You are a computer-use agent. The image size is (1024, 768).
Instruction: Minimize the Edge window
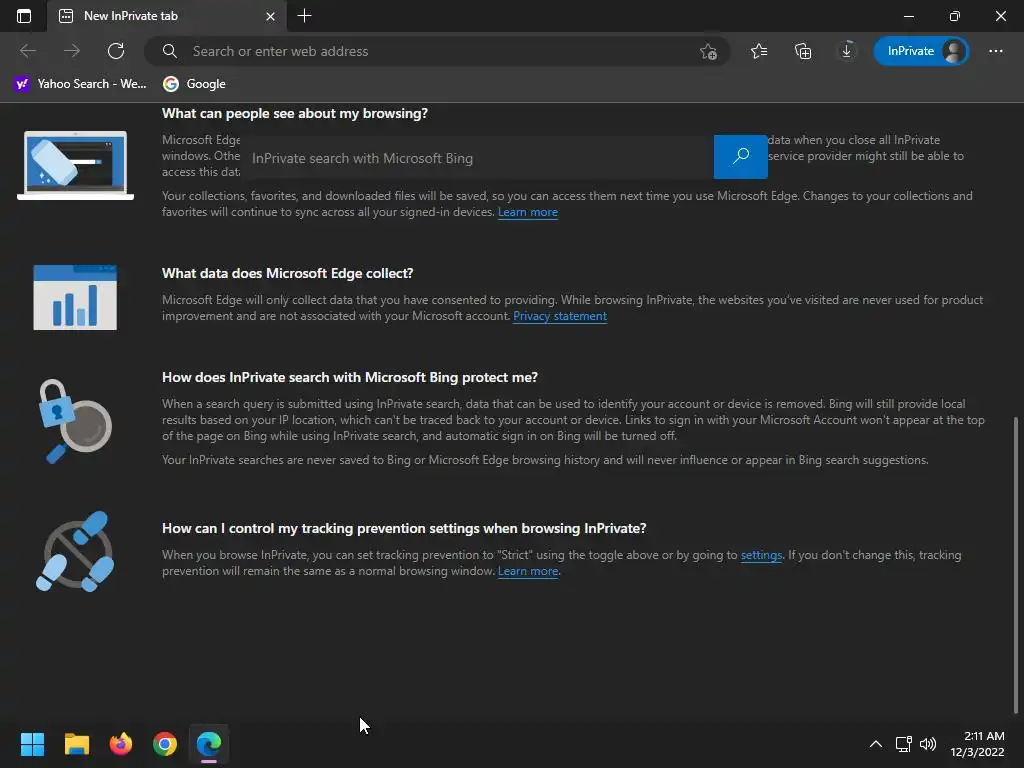click(908, 16)
